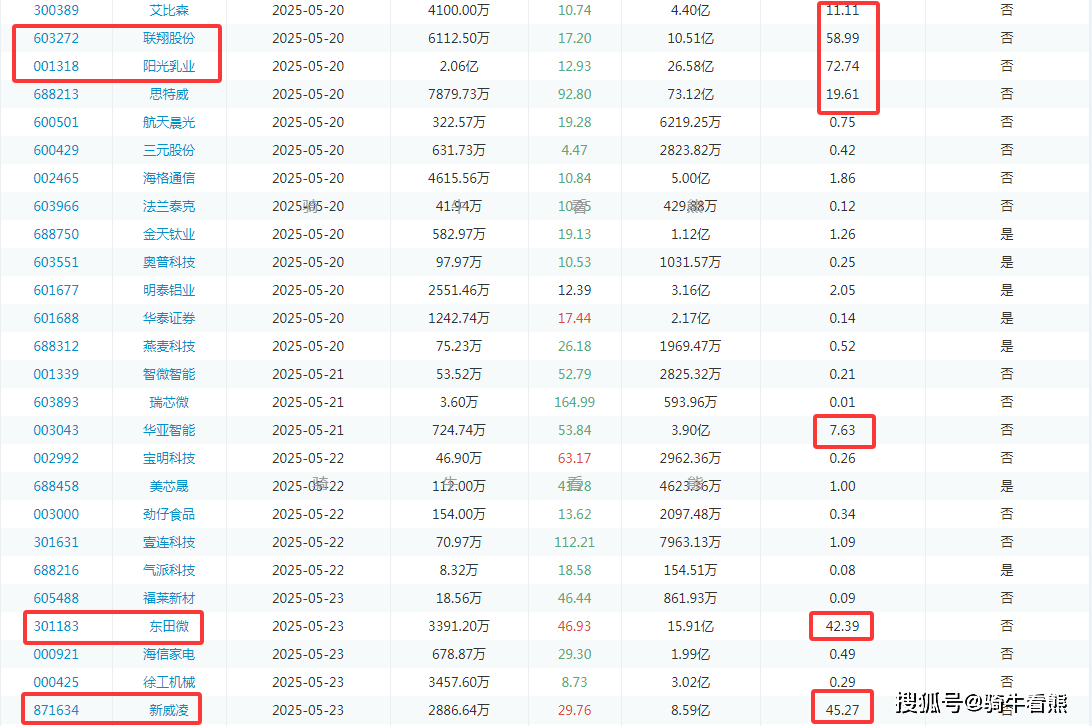Select the 3457.60万 quantity cell
This screenshot has width=1092, height=726.
pos(458,682)
